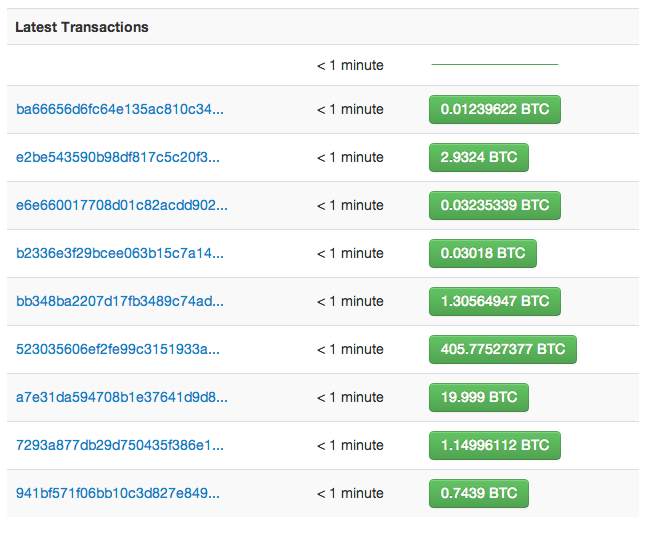Click the Latest Transactions header
Viewport: 649px width, 540px height.
(82, 27)
